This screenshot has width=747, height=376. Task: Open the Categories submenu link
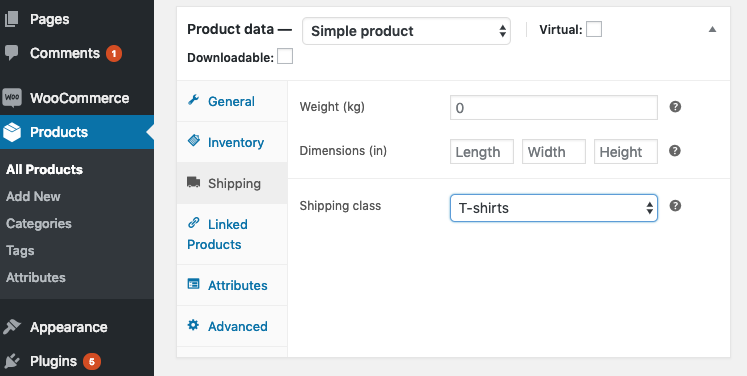tap(39, 224)
